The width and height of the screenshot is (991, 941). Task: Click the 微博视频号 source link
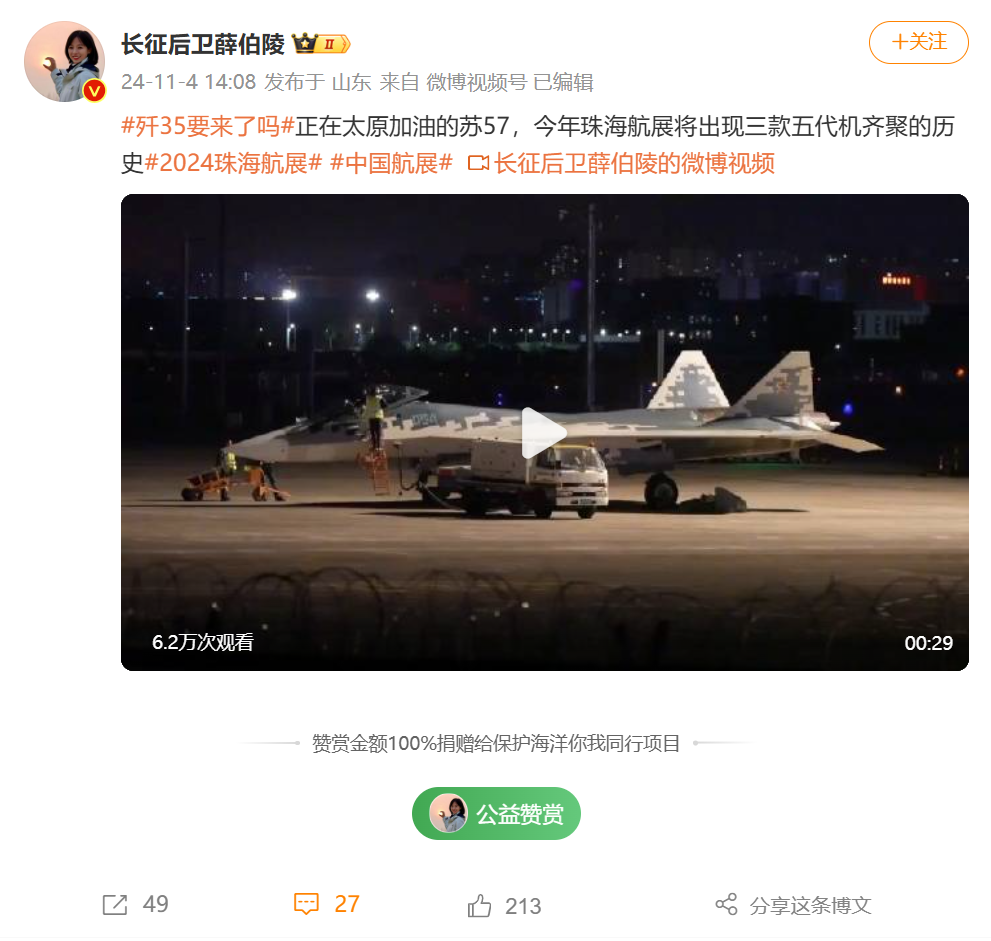tap(477, 82)
